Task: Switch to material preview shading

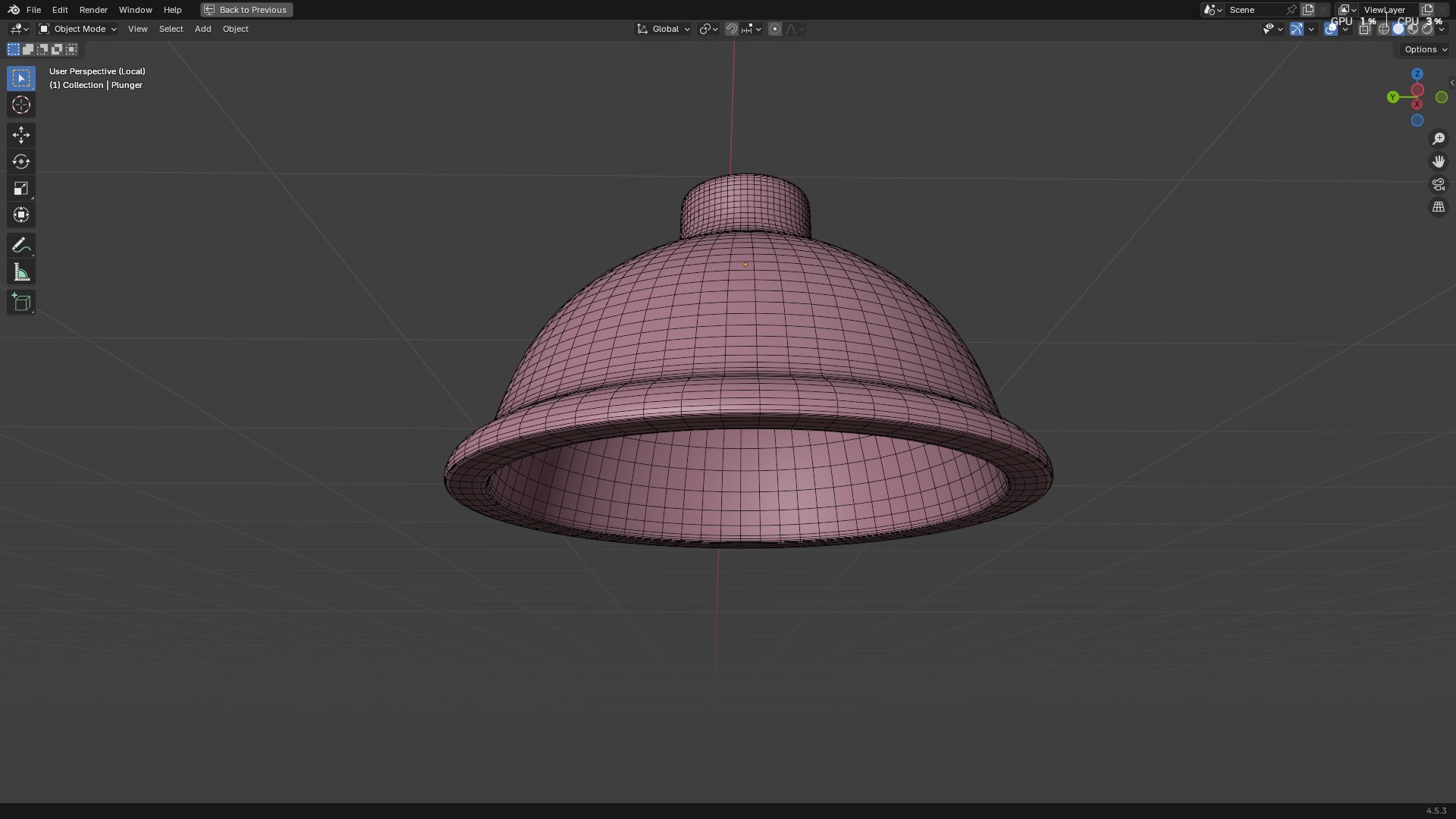Action: 1413,29
